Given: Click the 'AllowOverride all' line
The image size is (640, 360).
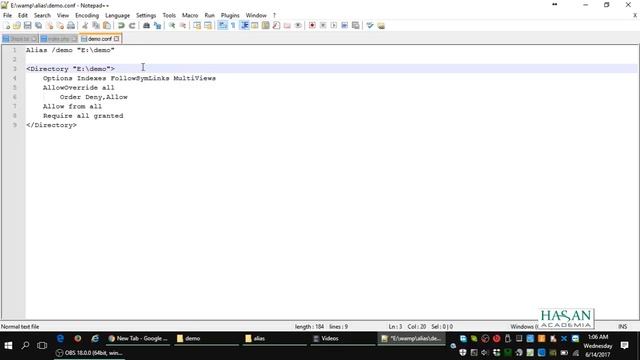Looking at the screenshot, I should (x=79, y=88).
